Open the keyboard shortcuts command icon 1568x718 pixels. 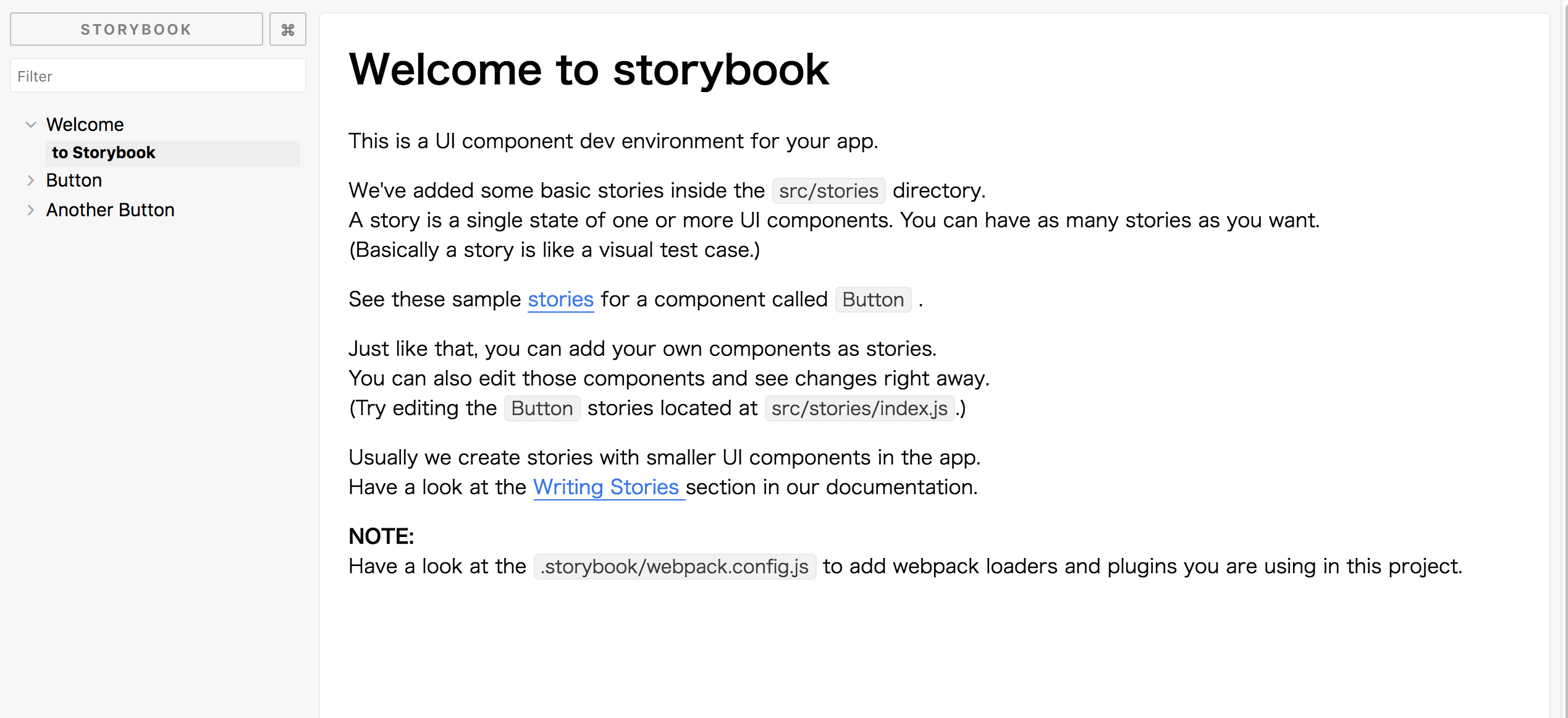[288, 29]
